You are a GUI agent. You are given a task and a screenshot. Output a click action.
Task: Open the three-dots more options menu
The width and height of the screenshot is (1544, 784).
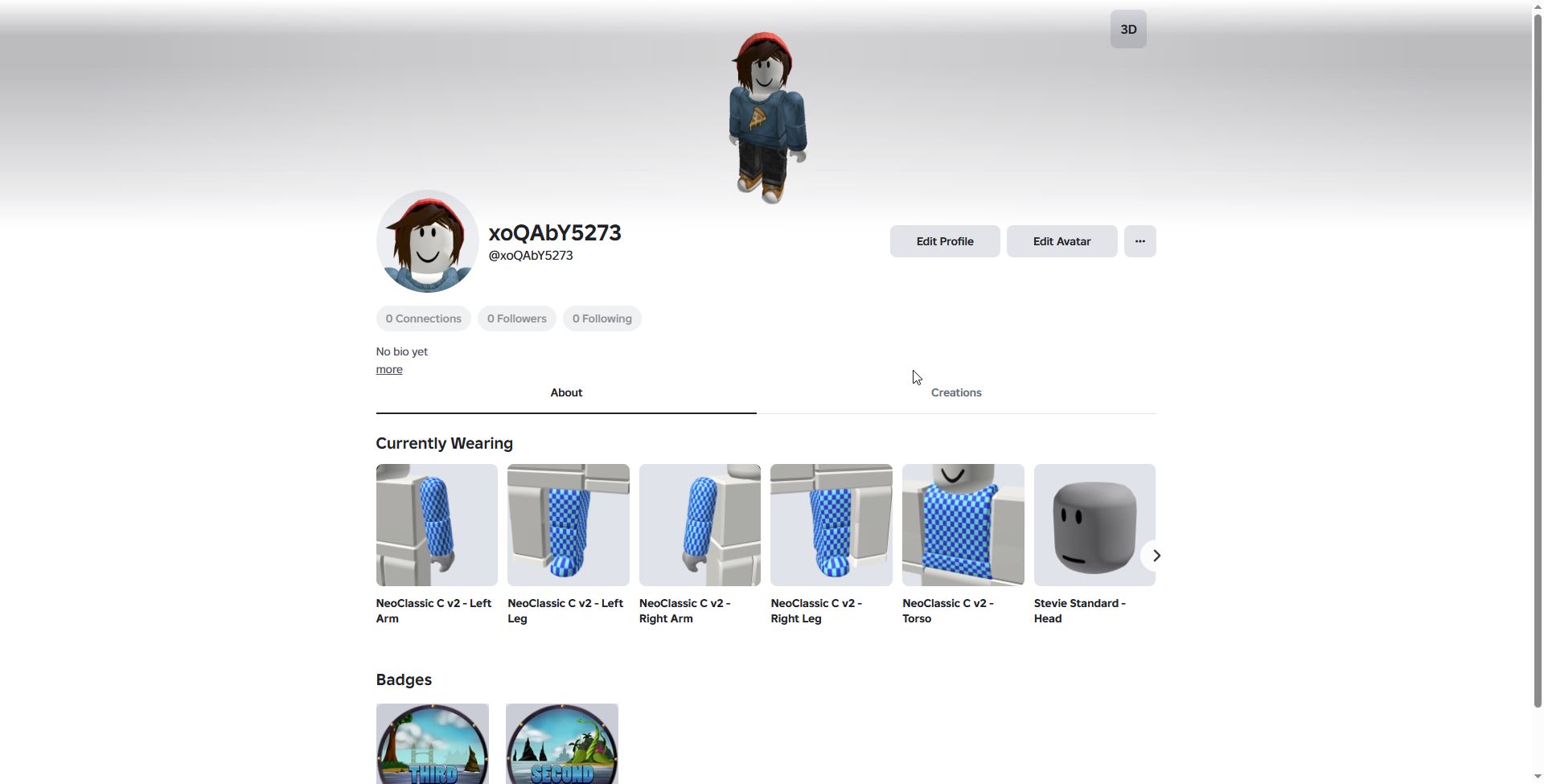(1140, 241)
